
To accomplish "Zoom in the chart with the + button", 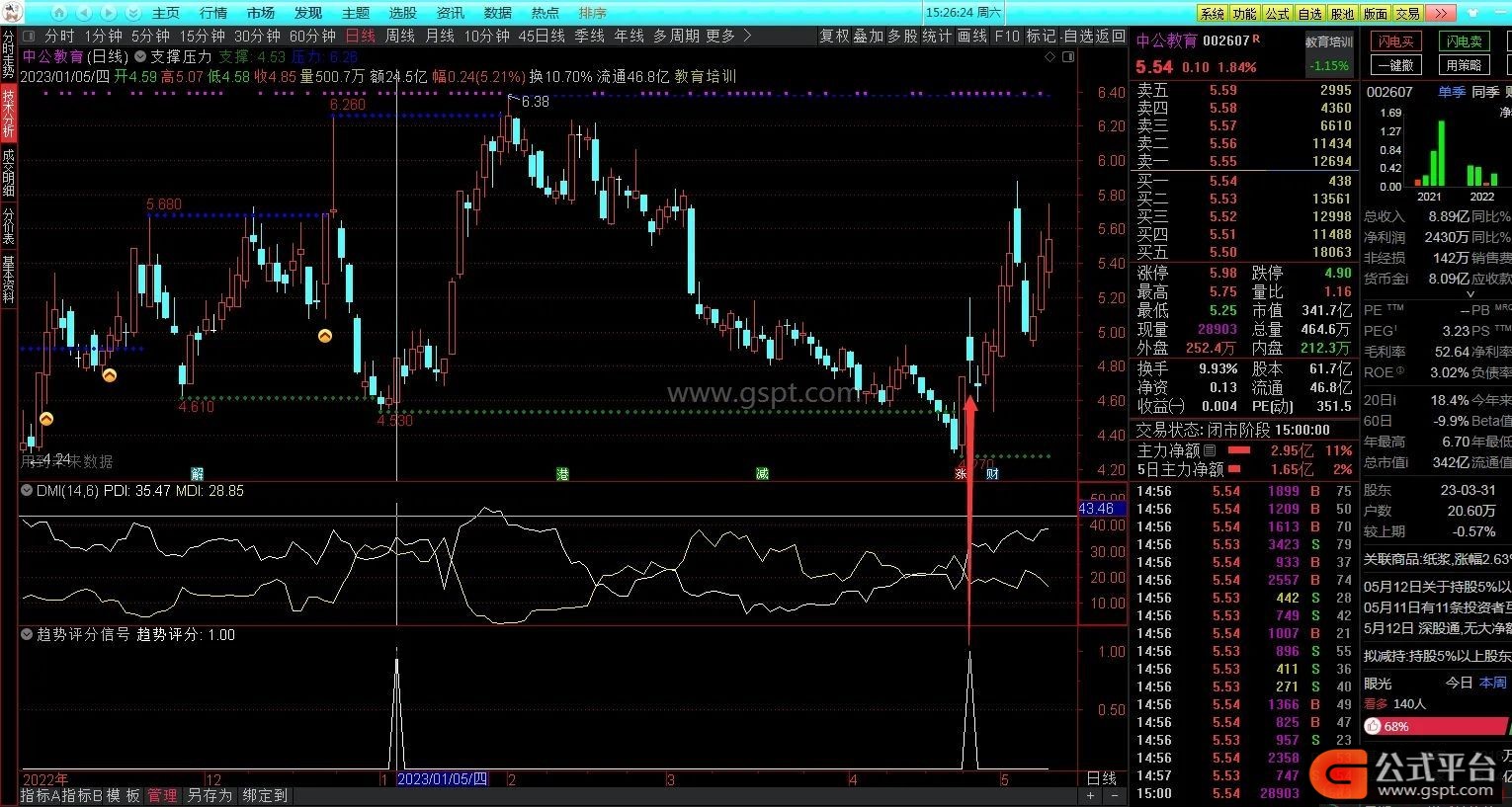I will click(x=1091, y=795).
